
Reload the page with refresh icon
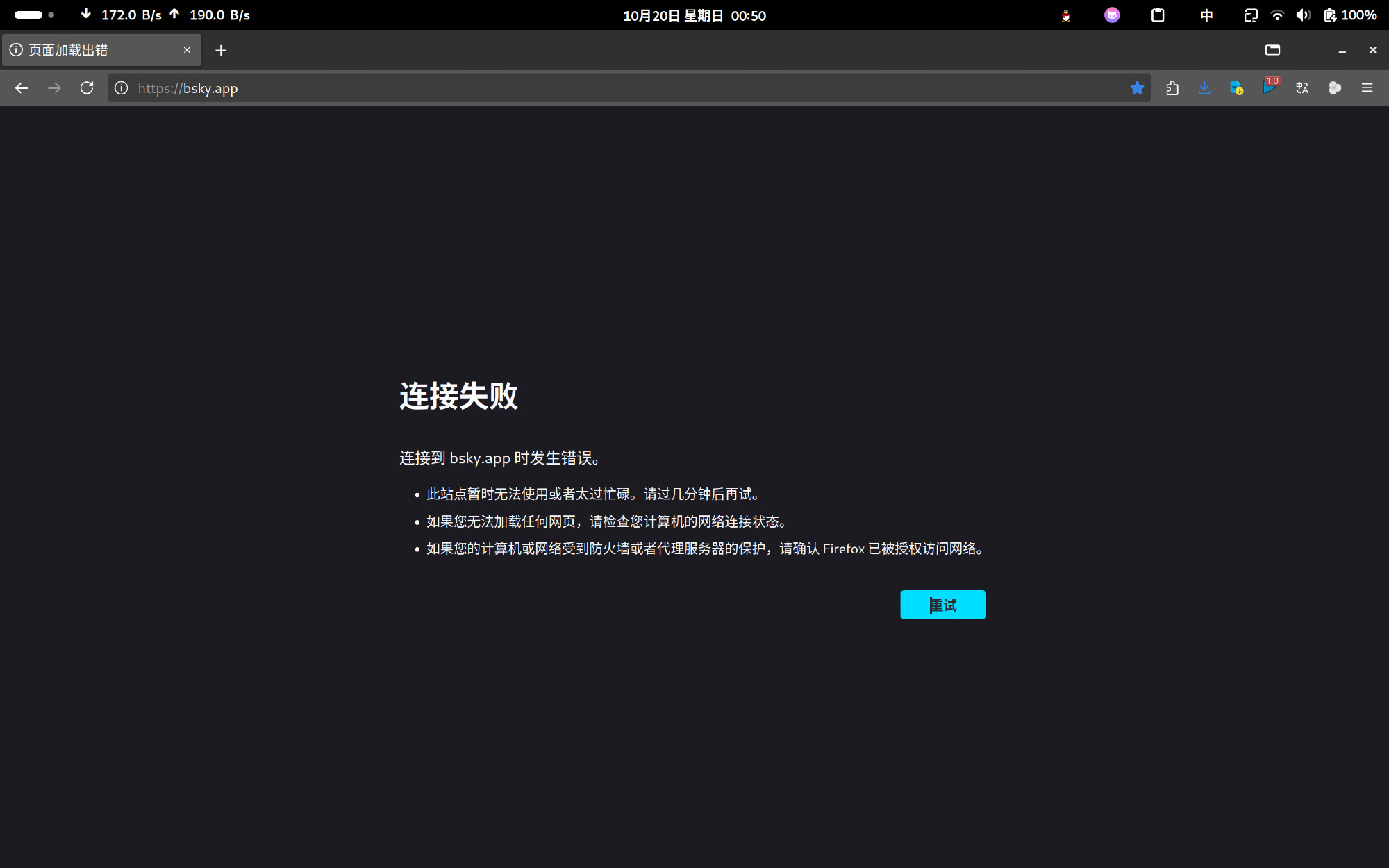[x=87, y=88]
